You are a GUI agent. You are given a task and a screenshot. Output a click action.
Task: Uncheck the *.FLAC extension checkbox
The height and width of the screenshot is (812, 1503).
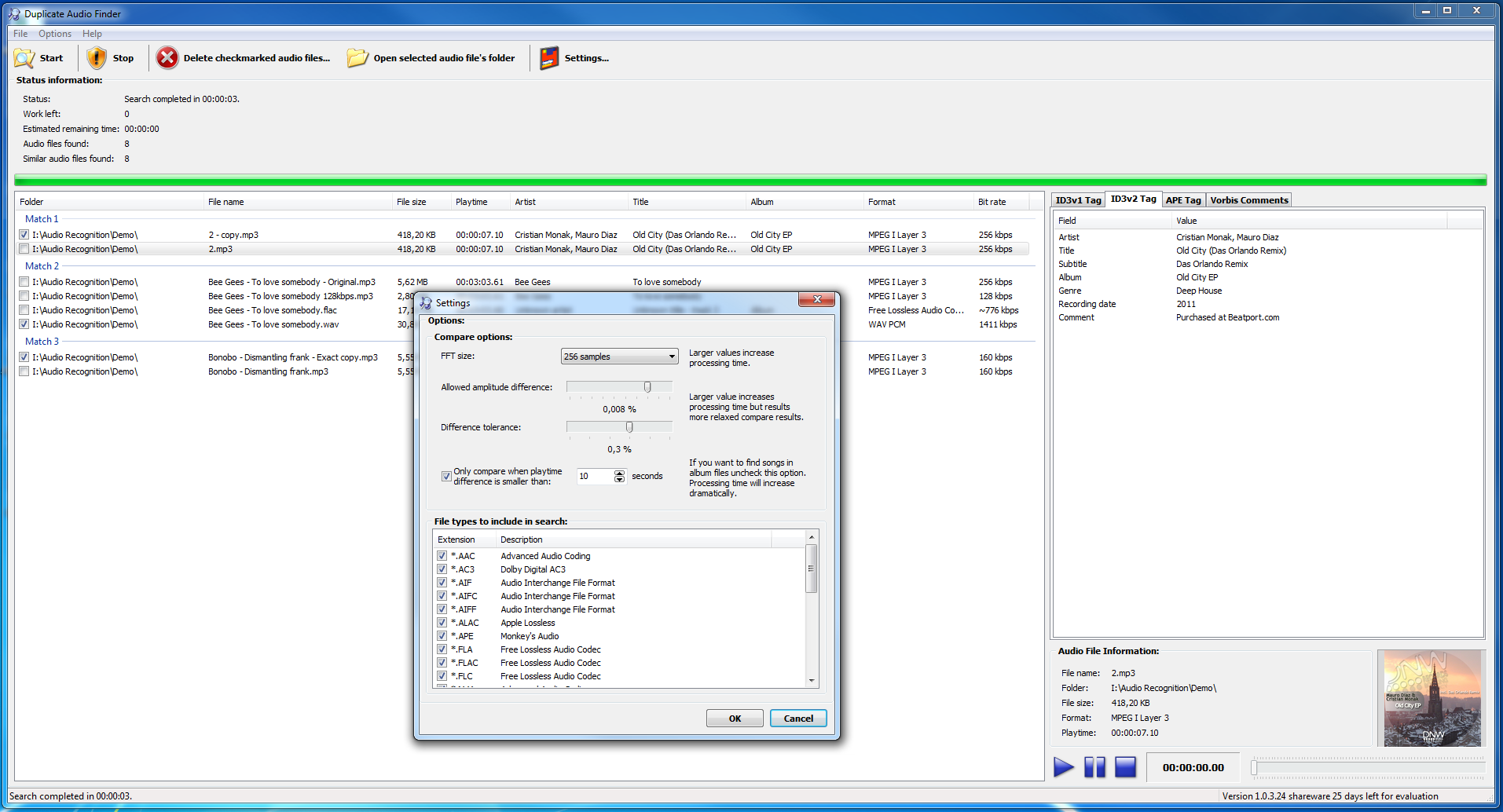[x=442, y=663]
